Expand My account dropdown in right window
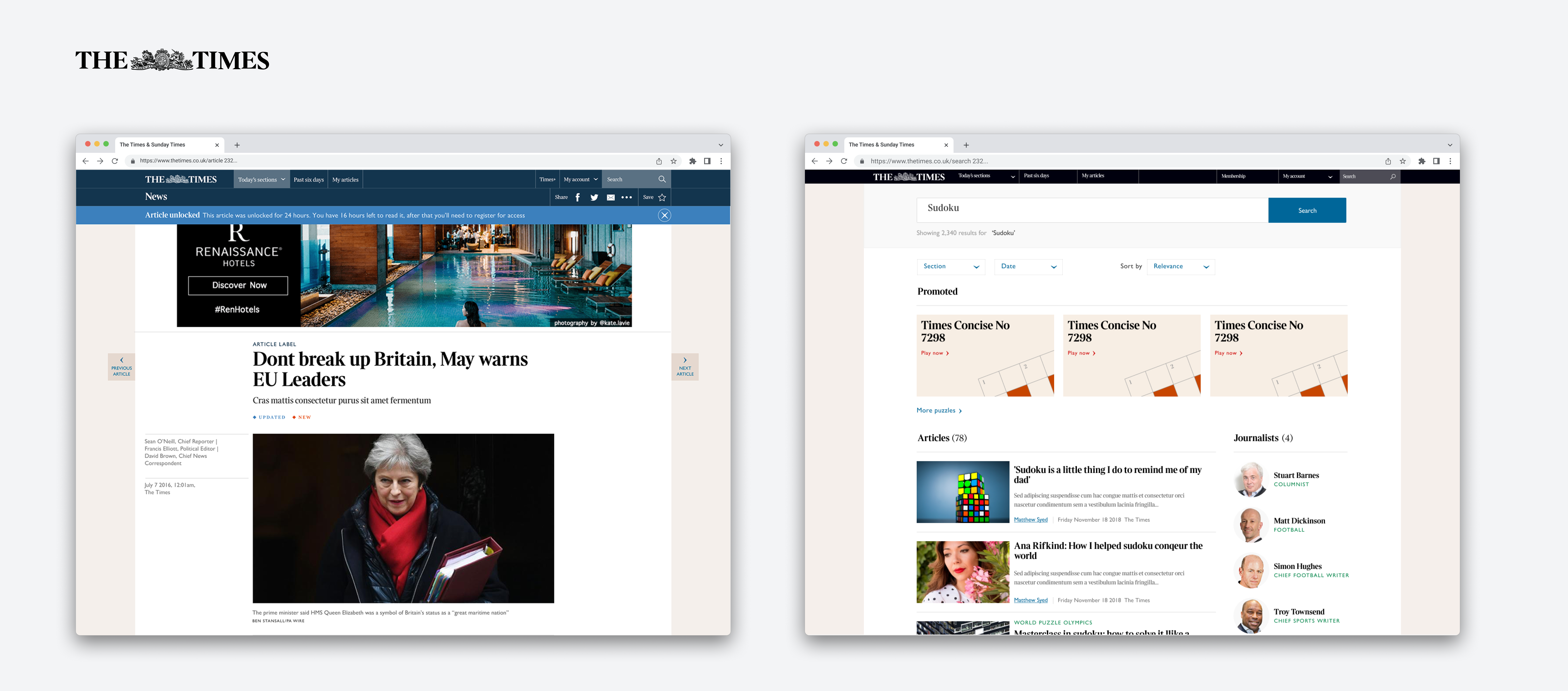1568x691 pixels. coord(1308,177)
